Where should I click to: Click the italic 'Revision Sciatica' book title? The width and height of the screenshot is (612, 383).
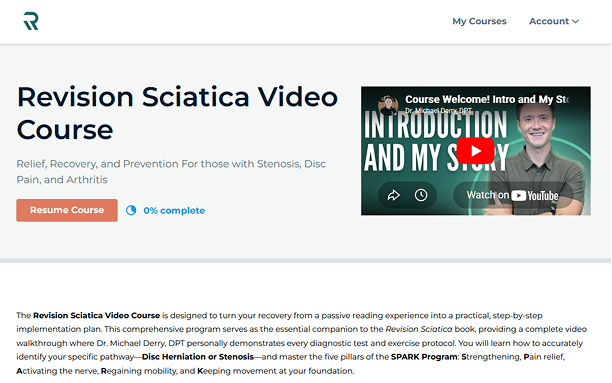[x=419, y=329]
